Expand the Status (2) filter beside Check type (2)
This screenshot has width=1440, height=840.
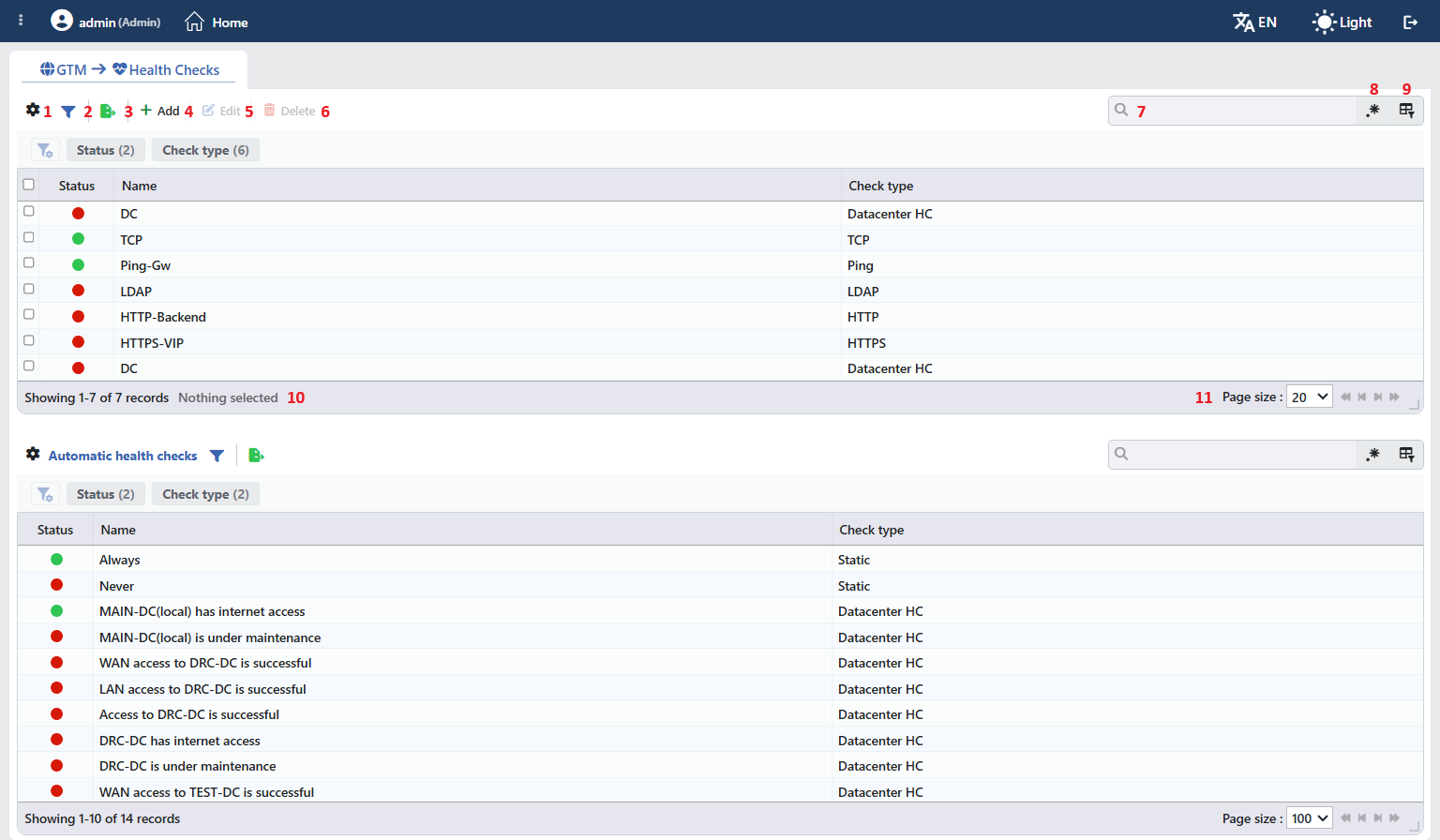click(x=106, y=494)
